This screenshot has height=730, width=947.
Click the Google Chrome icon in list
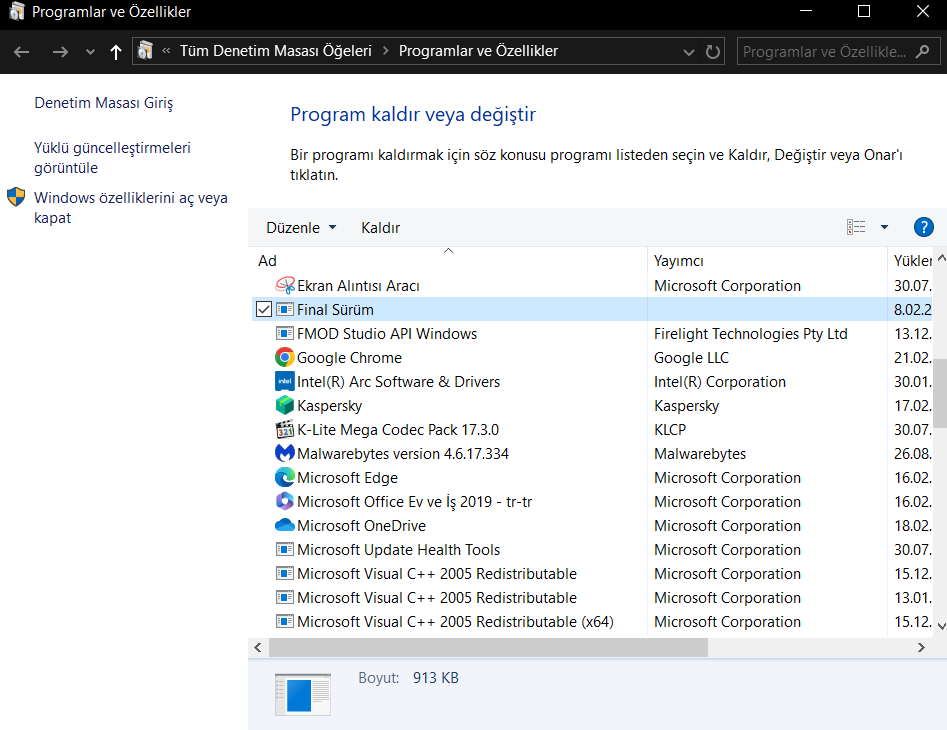click(x=284, y=357)
